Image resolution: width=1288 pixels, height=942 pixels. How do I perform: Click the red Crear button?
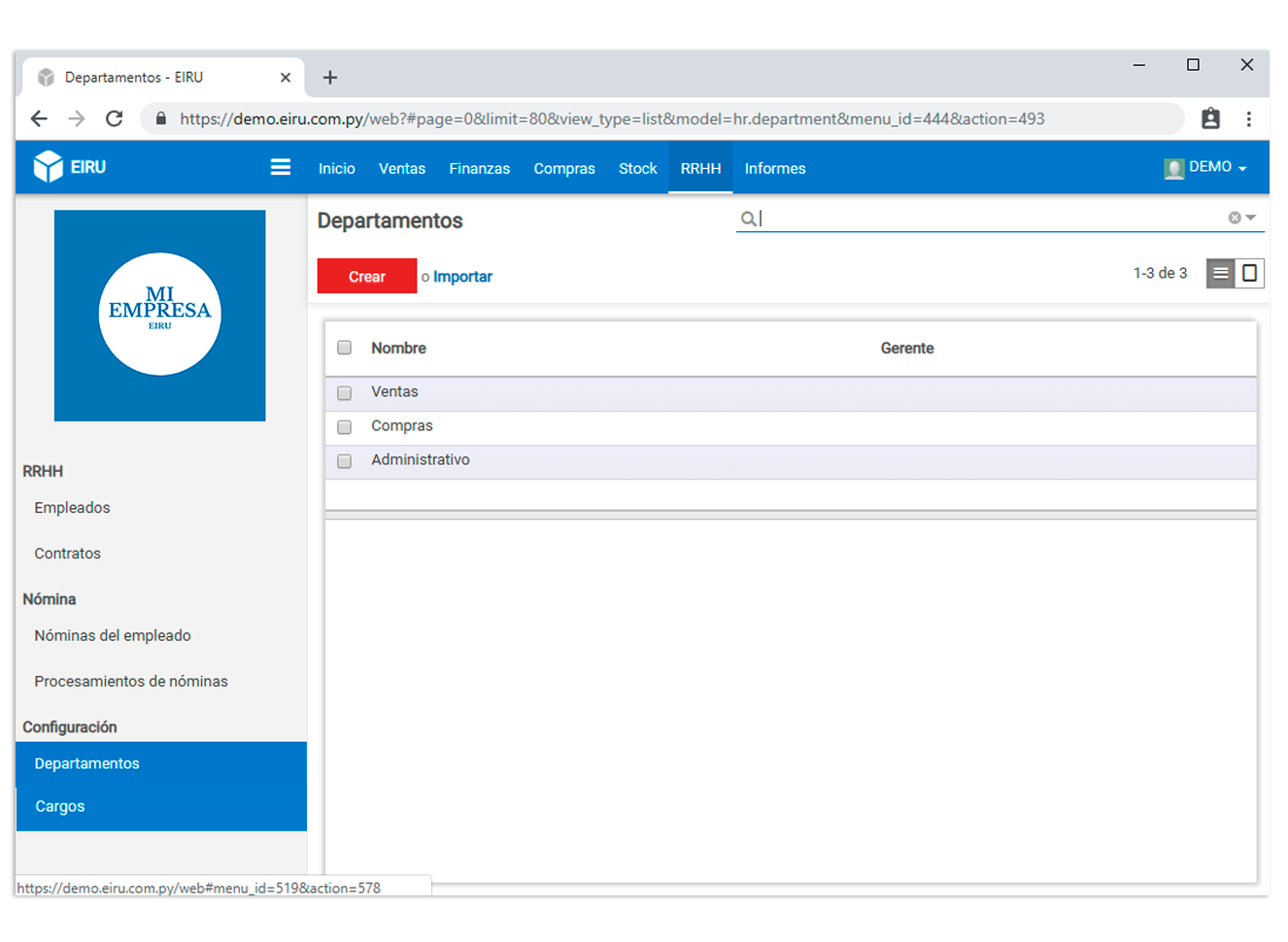[367, 276]
